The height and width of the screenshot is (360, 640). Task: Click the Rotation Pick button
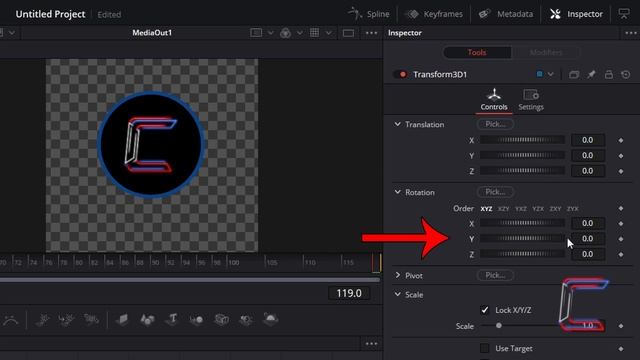point(495,192)
